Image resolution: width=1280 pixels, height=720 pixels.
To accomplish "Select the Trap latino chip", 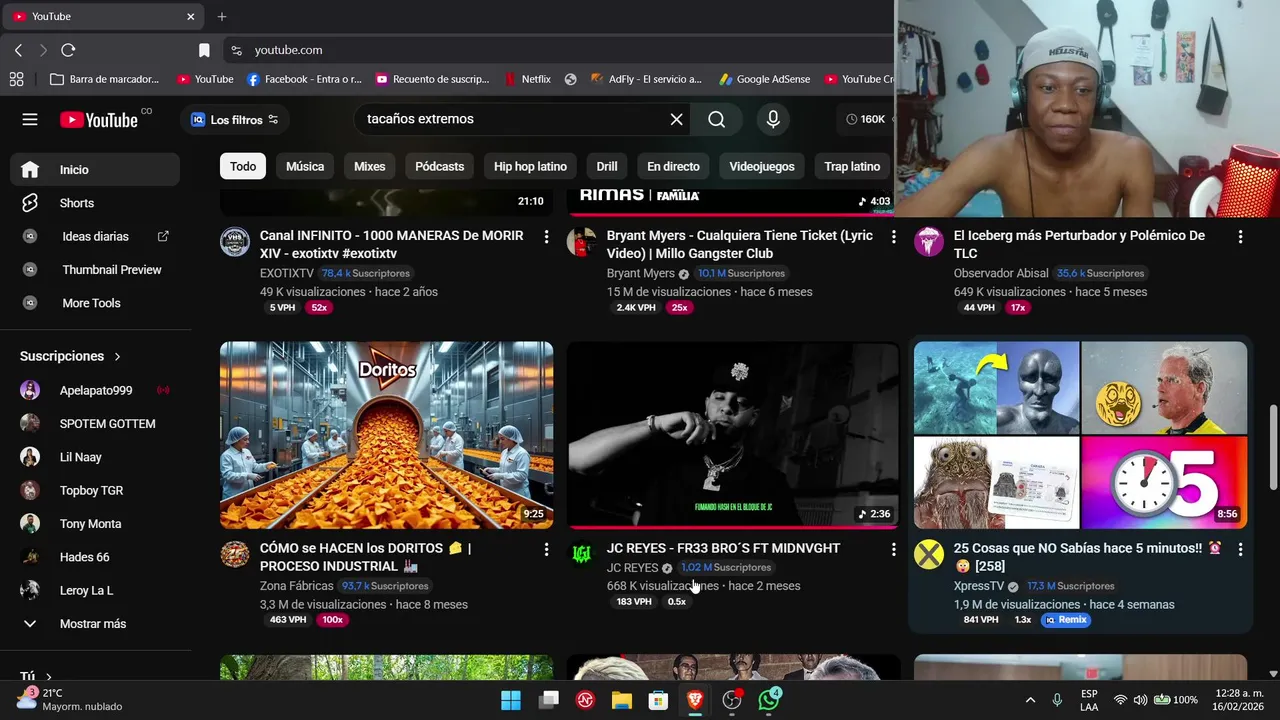I will [852, 166].
